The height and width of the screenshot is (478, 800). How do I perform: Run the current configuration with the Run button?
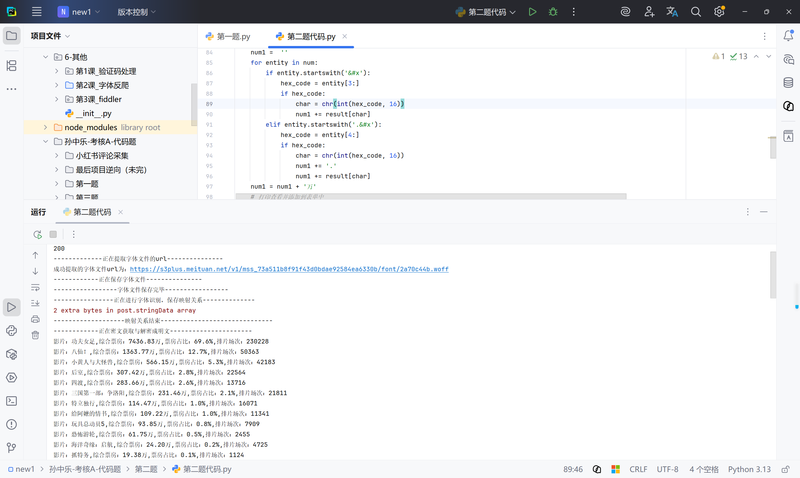(532, 12)
